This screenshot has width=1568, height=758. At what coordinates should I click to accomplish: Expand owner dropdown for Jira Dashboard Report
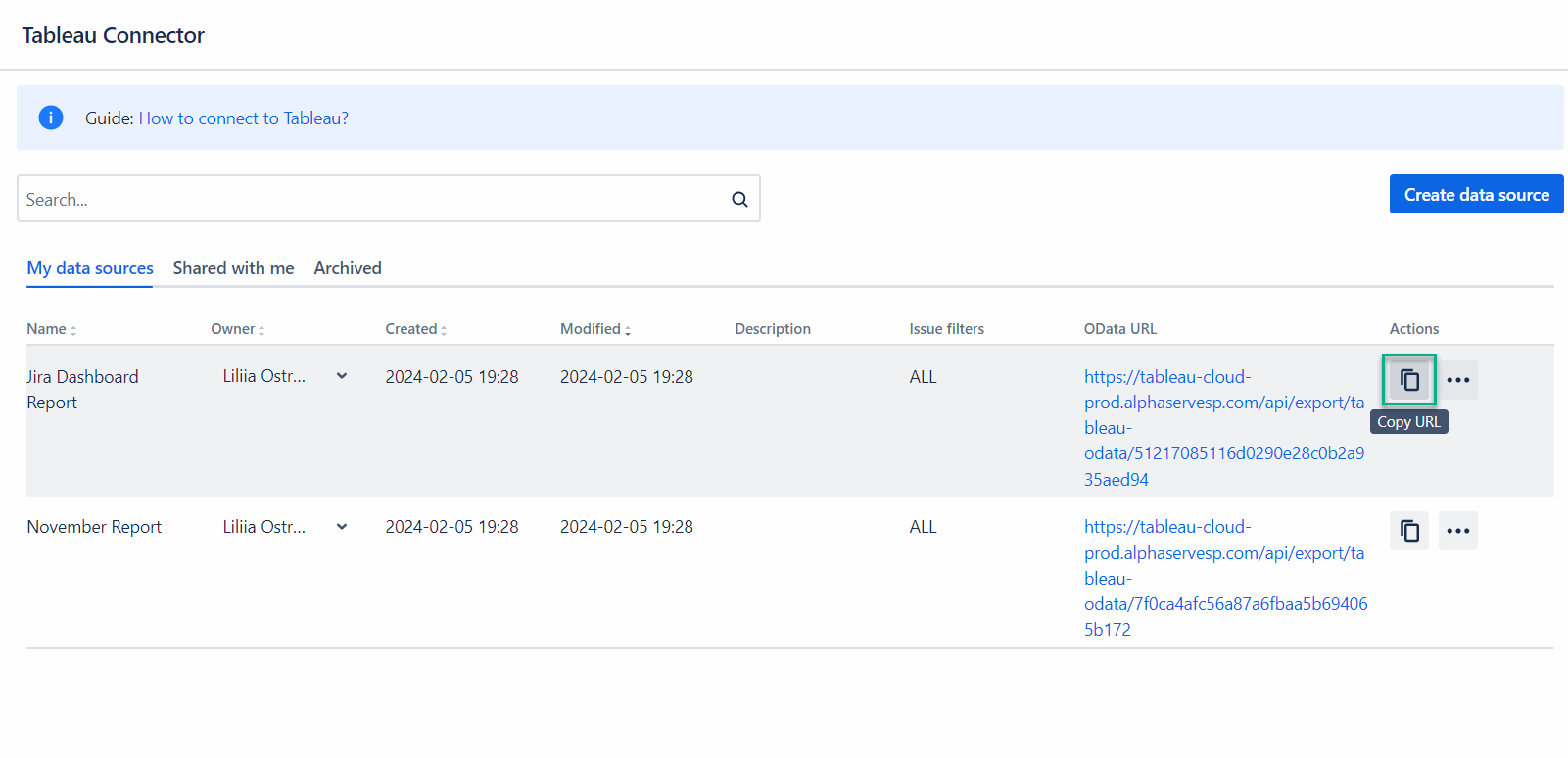[x=342, y=376]
